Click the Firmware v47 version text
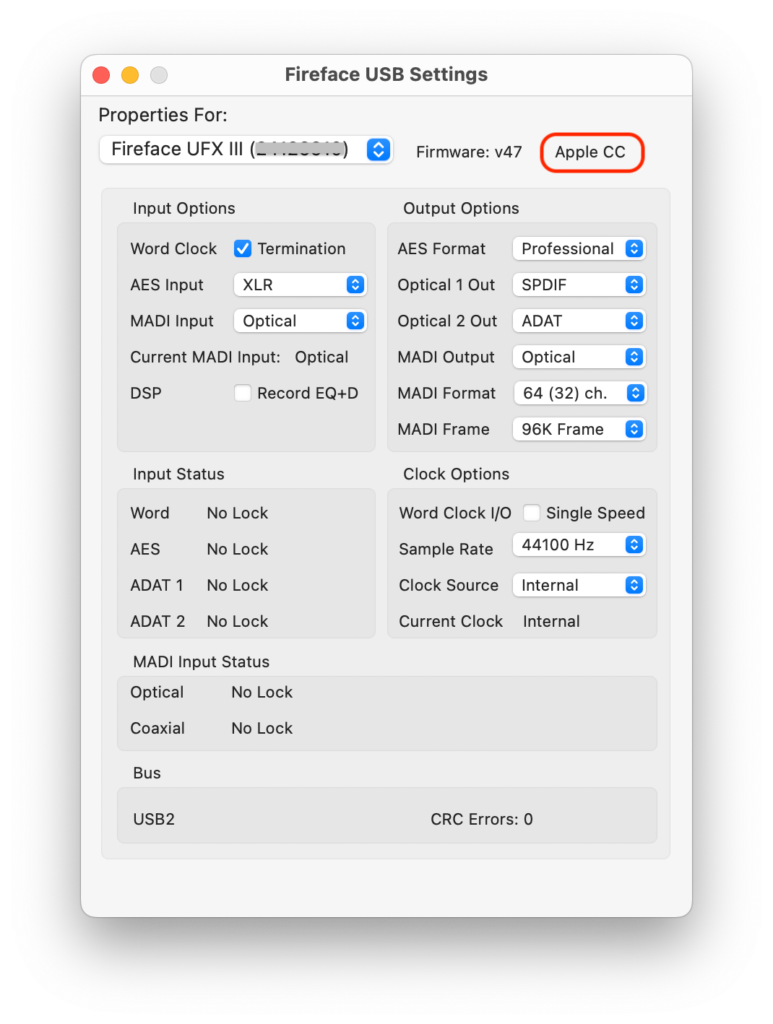The width and height of the screenshot is (773, 1024). pos(469,152)
